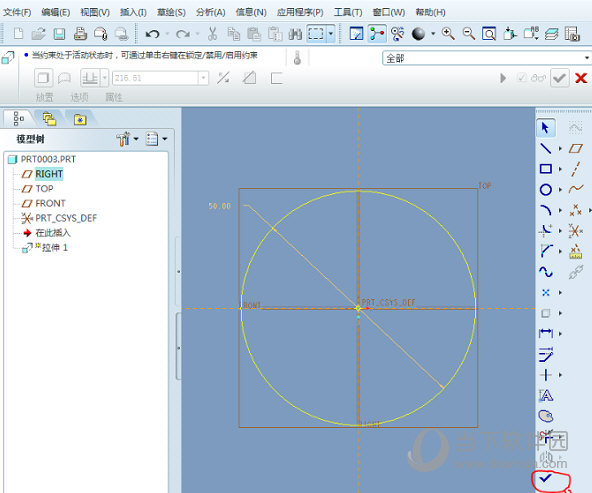The height and width of the screenshot is (493, 592).
Task: Confirm the extrude feature with the checkmark
Action: pos(560,78)
